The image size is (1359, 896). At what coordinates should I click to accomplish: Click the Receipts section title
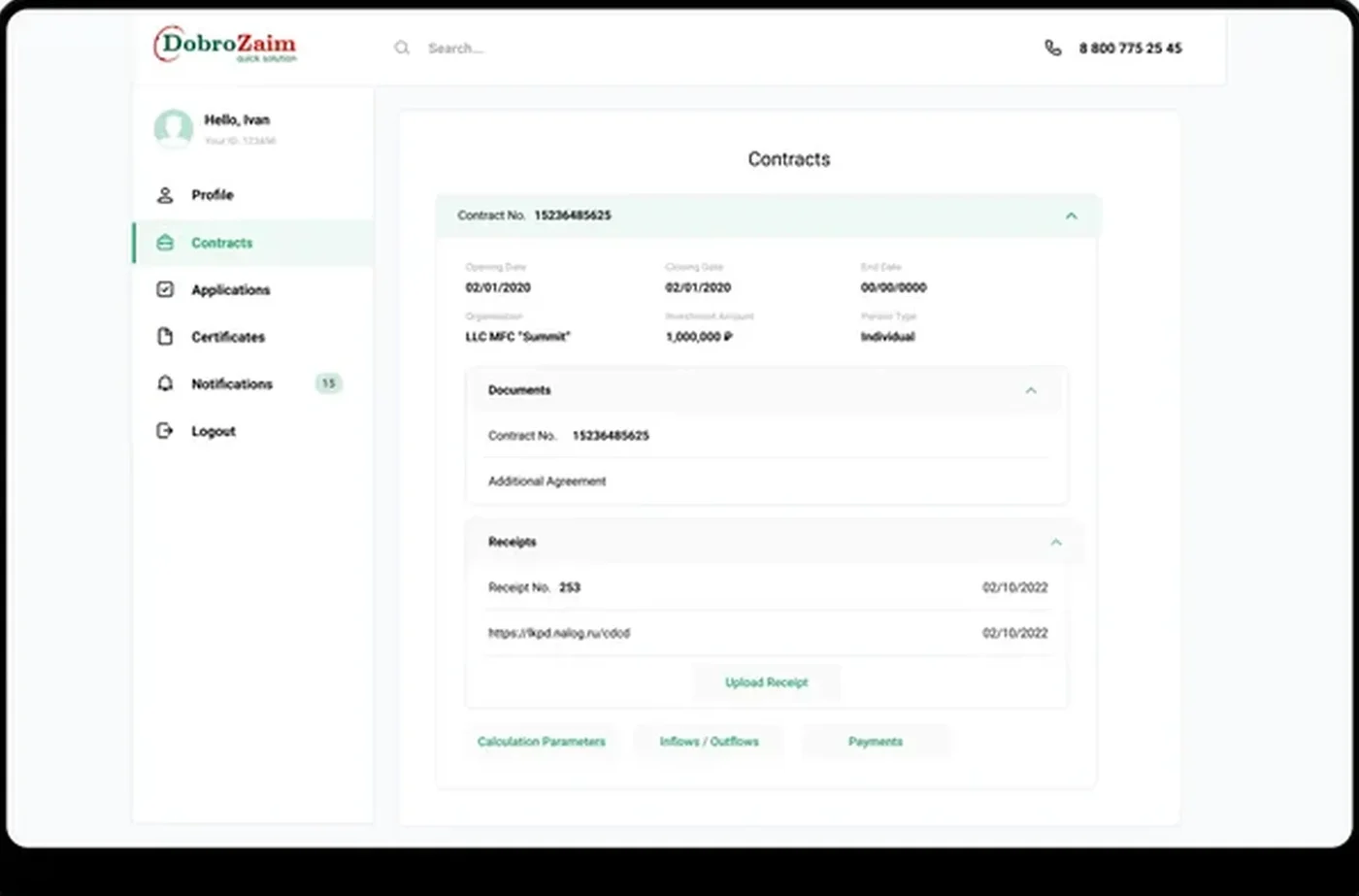(x=513, y=542)
